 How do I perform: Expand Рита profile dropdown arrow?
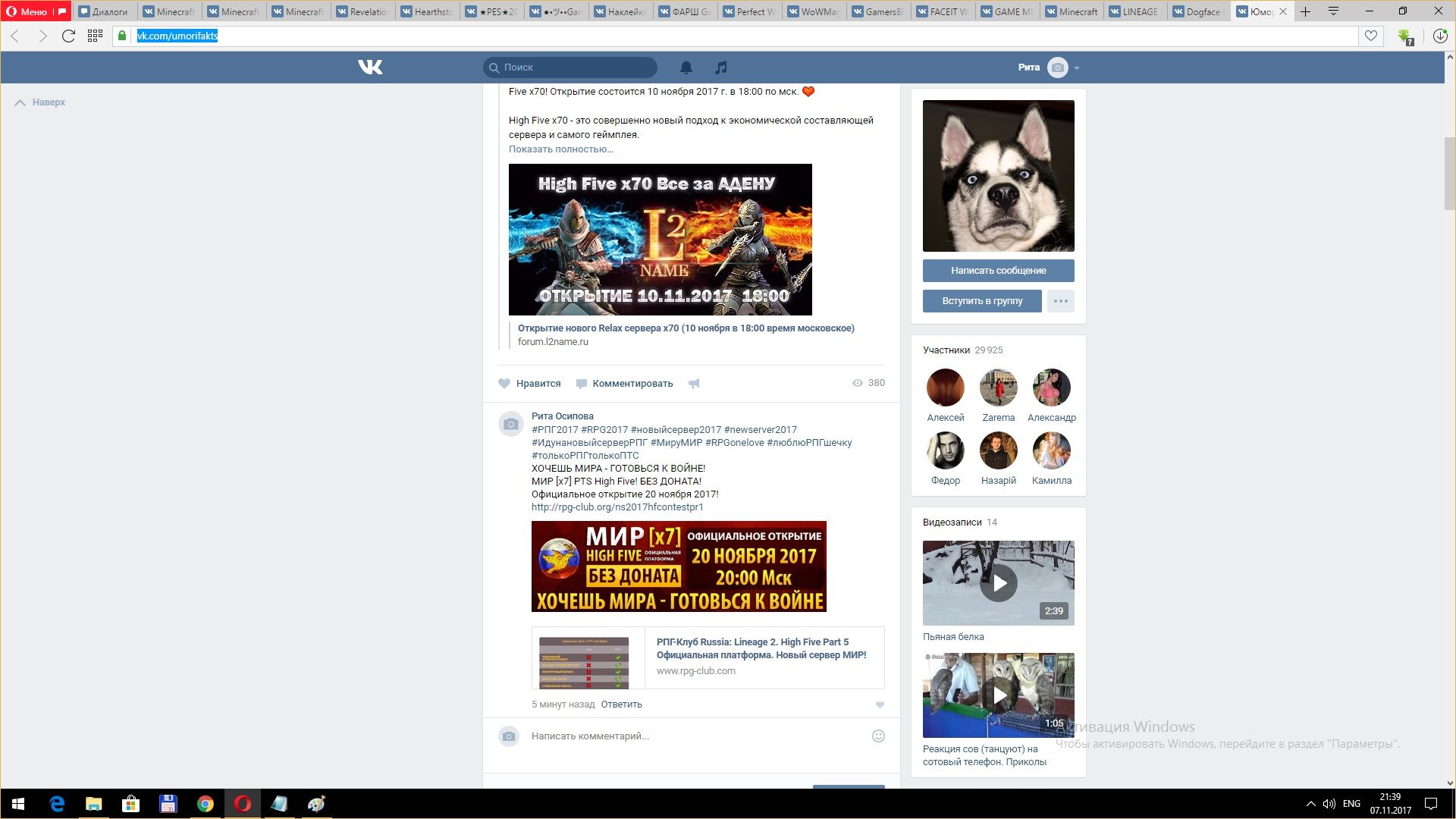[x=1077, y=68]
